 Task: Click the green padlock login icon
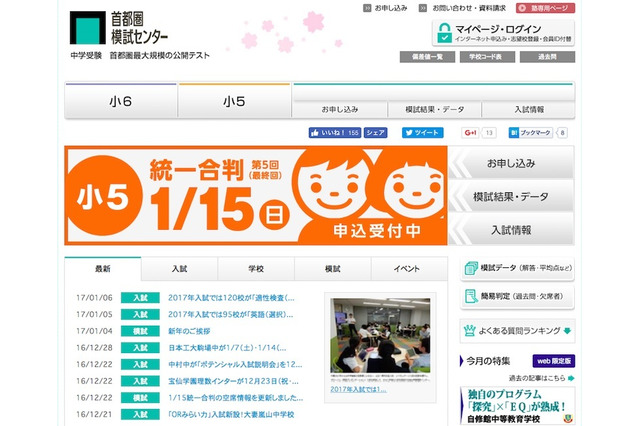click(444, 33)
